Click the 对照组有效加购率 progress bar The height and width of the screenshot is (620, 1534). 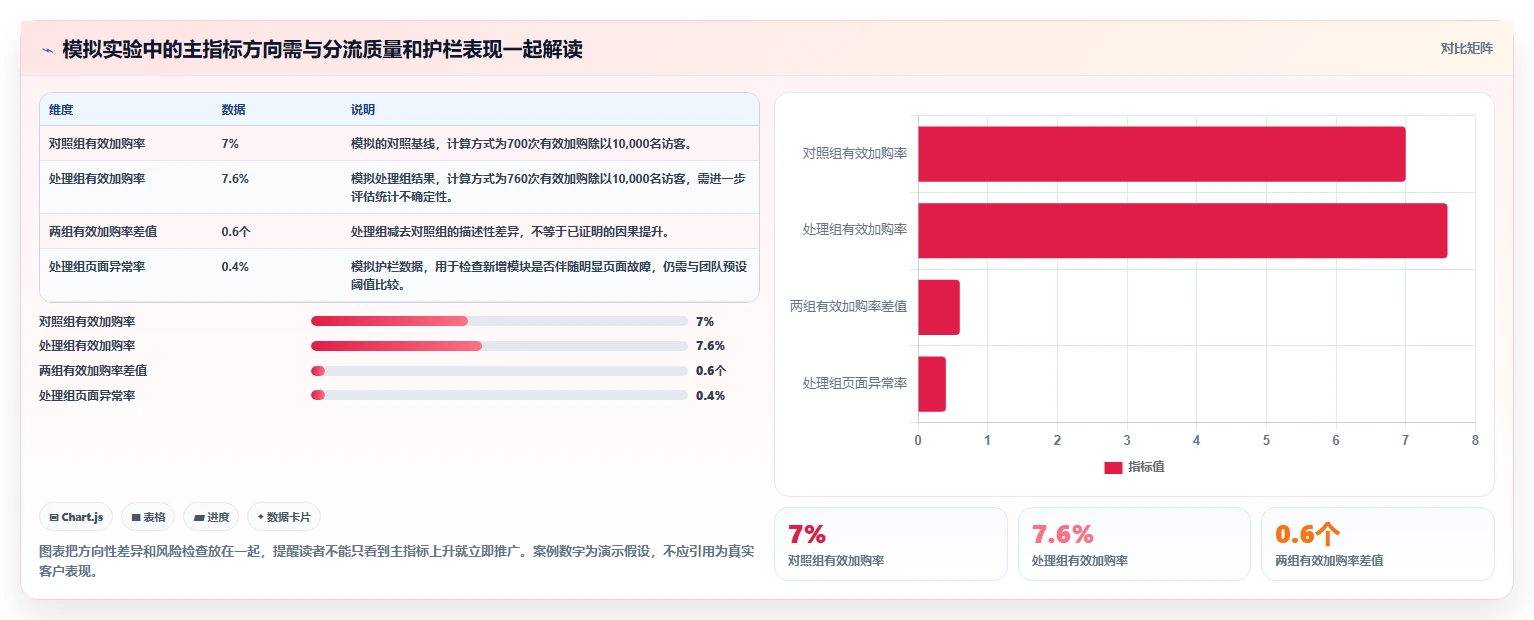[x=498, y=321]
